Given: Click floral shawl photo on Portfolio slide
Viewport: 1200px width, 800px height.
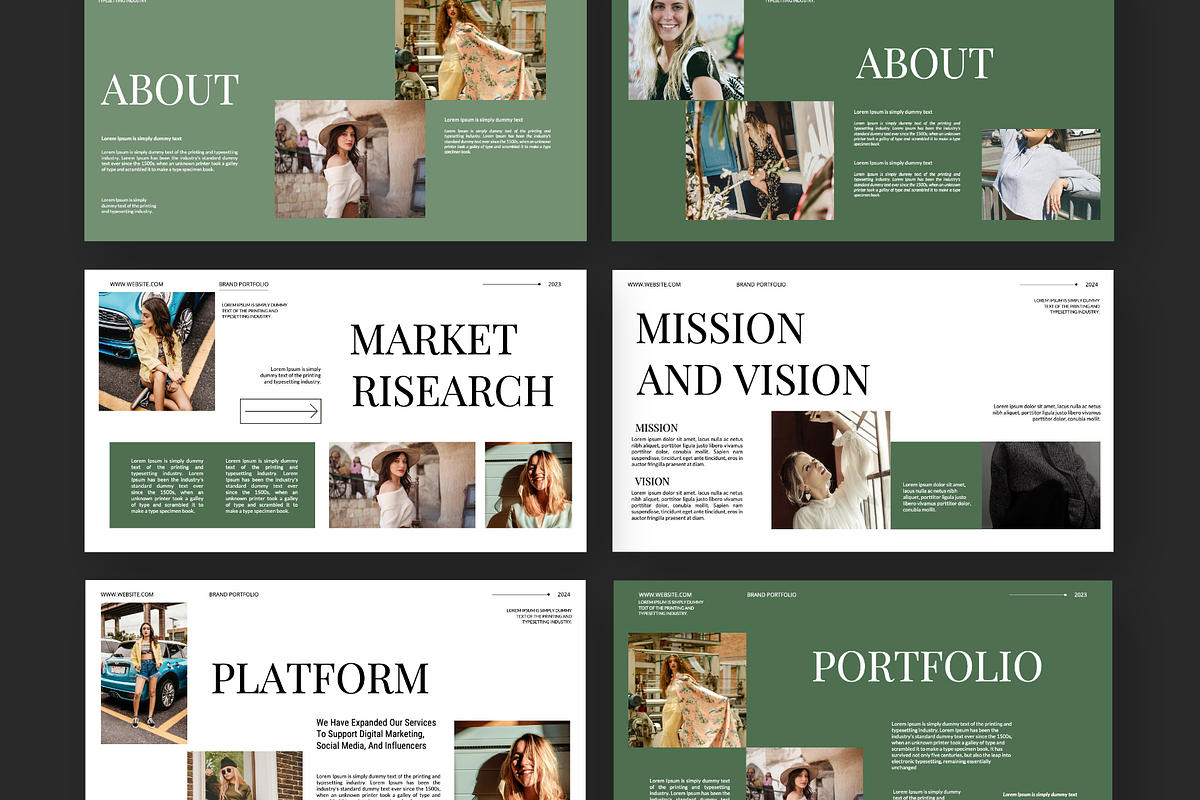Looking at the screenshot, I should (x=687, y=690).
